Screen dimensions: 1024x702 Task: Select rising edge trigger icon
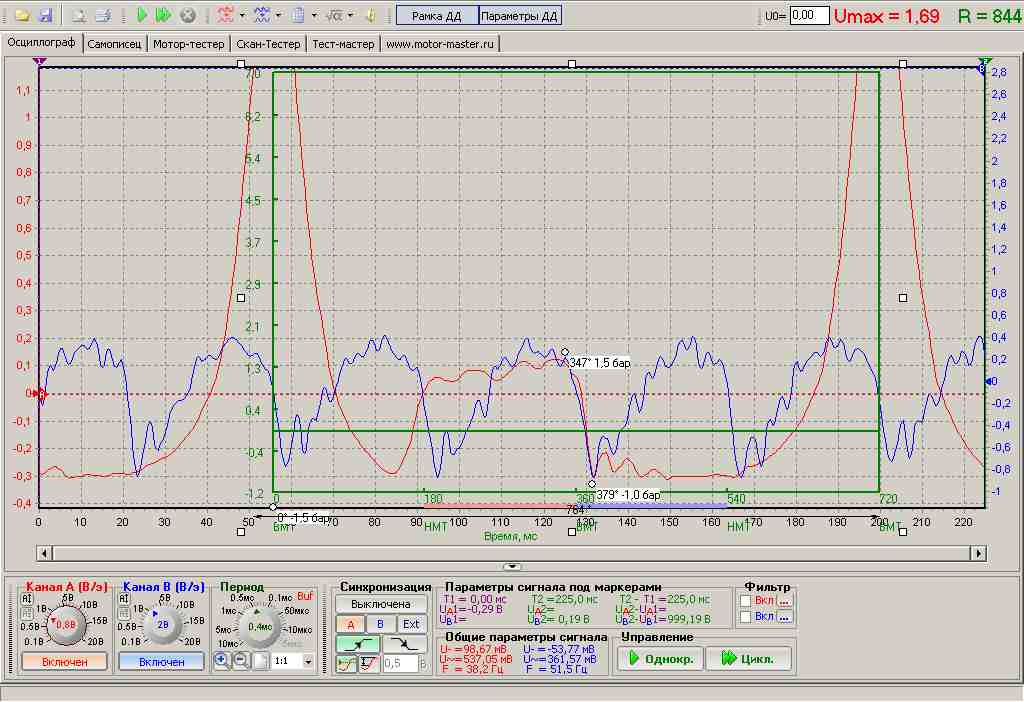[x=357, y=644]
